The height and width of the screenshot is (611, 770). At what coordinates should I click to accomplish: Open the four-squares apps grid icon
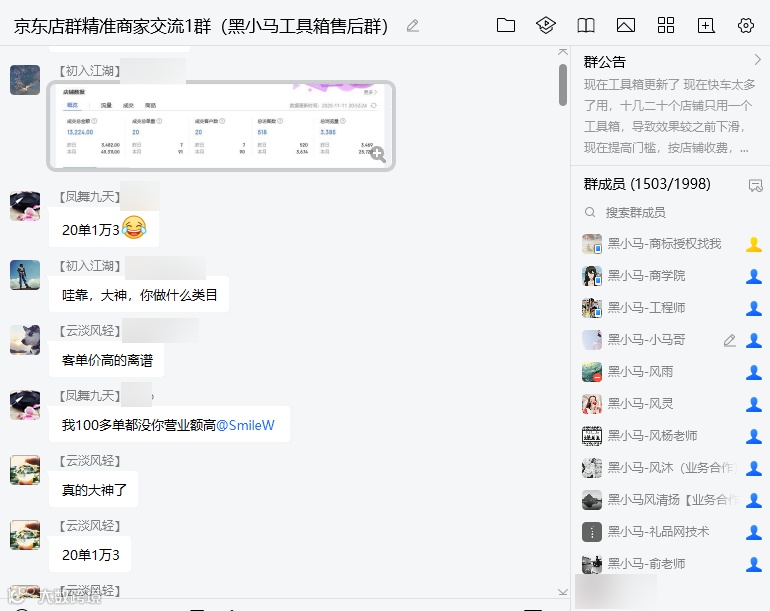[666, 25]
